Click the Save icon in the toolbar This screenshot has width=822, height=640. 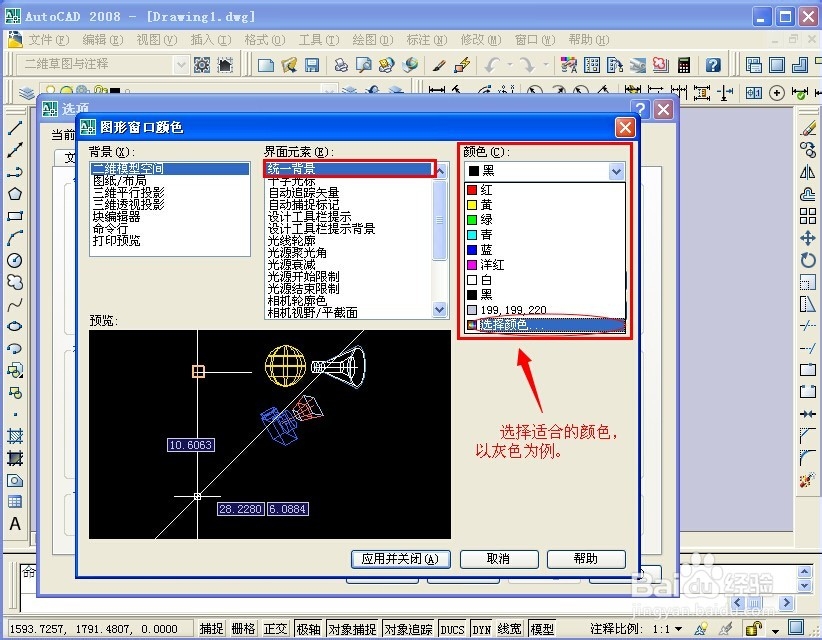(312, 65)
